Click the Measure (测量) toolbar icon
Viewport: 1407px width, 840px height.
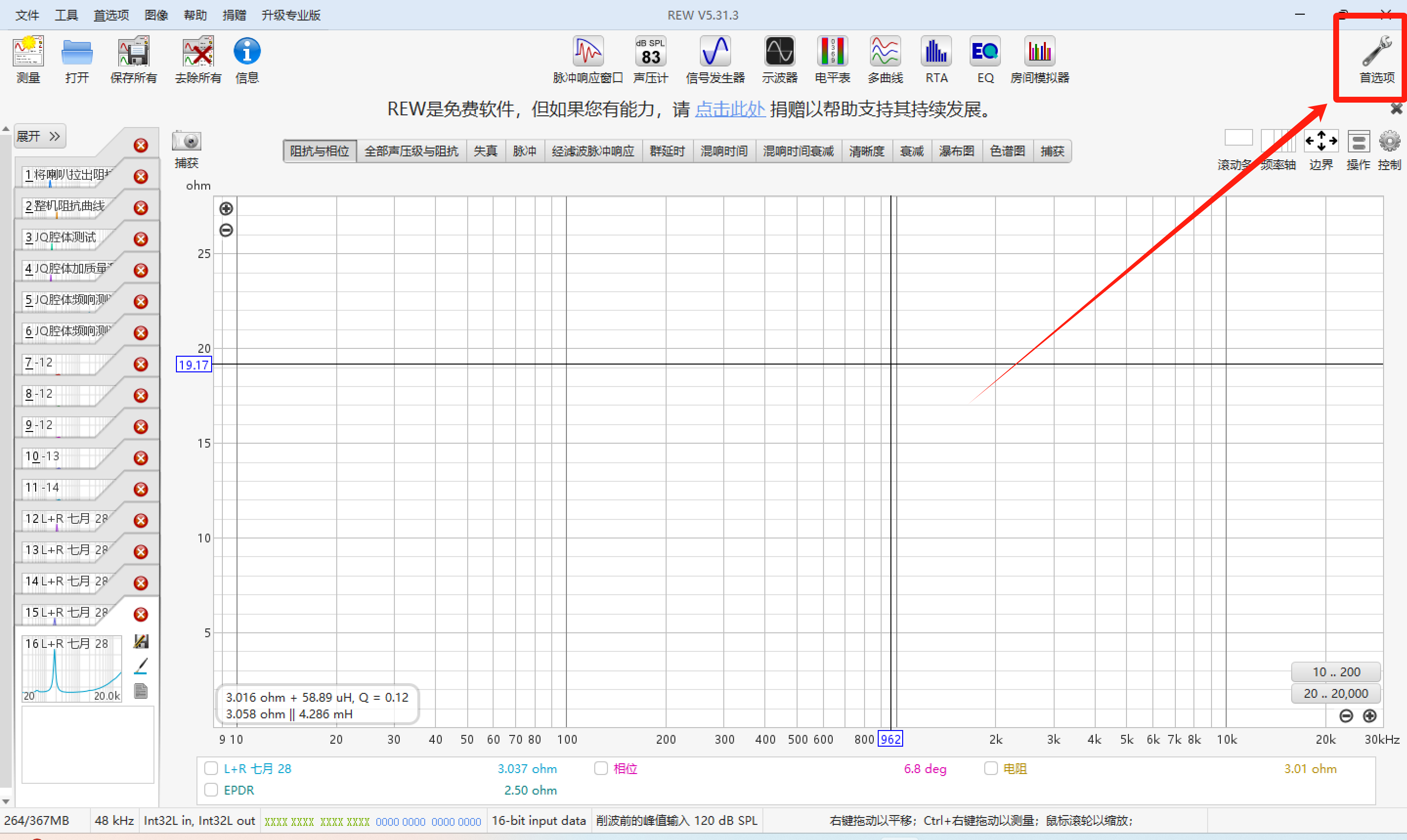[x=28, y=60]
